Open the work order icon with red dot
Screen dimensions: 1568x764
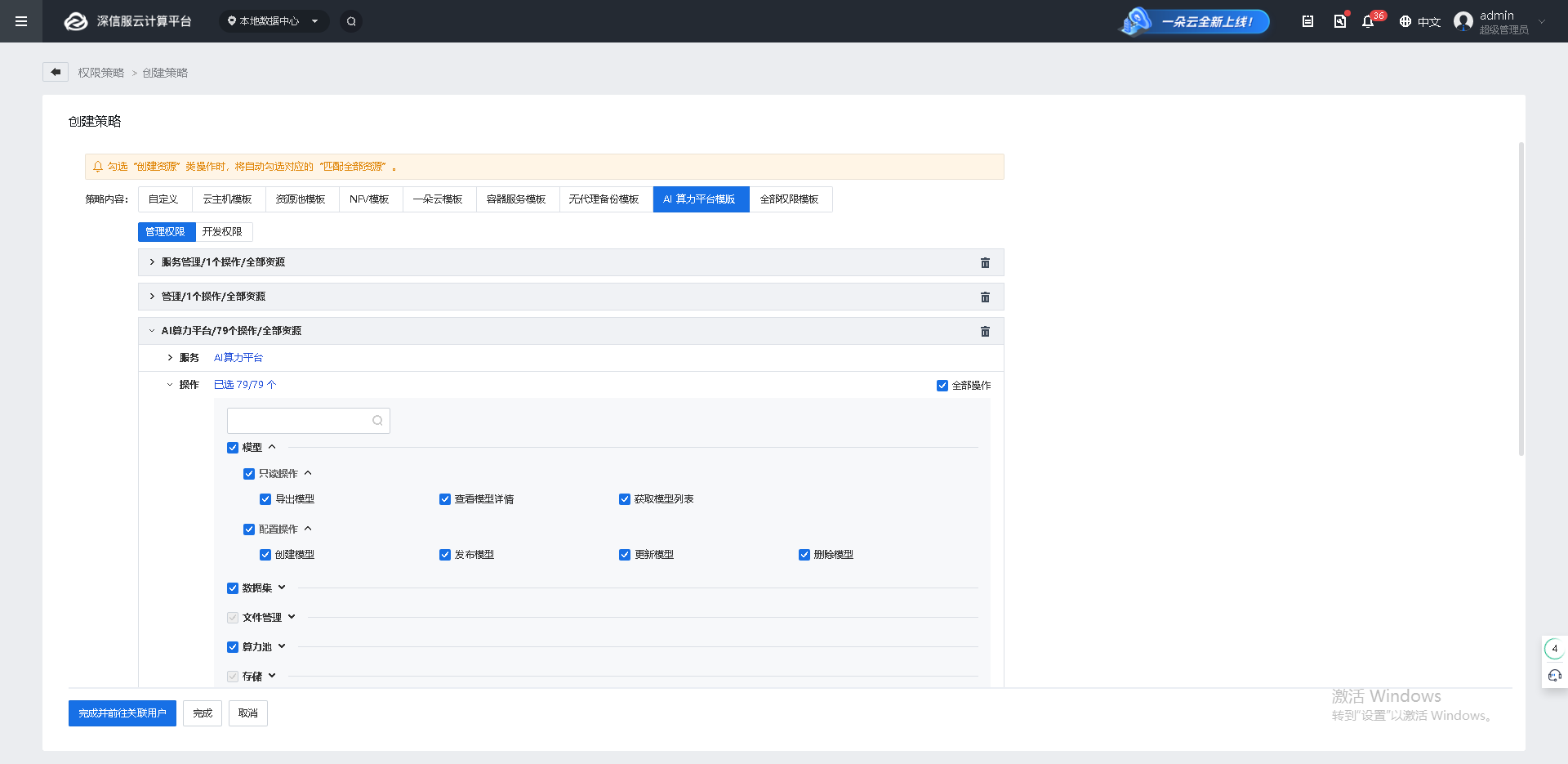pos(1340,21)
